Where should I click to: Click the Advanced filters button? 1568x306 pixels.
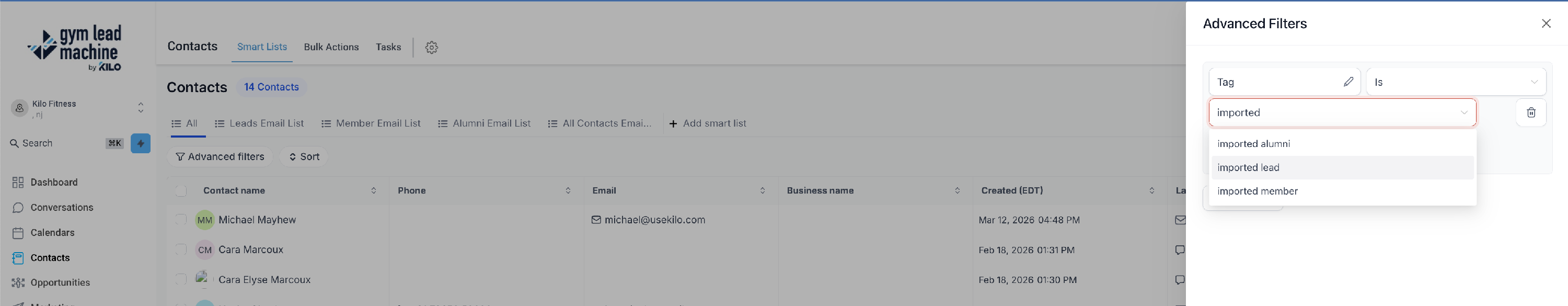[x=220, y=156]
